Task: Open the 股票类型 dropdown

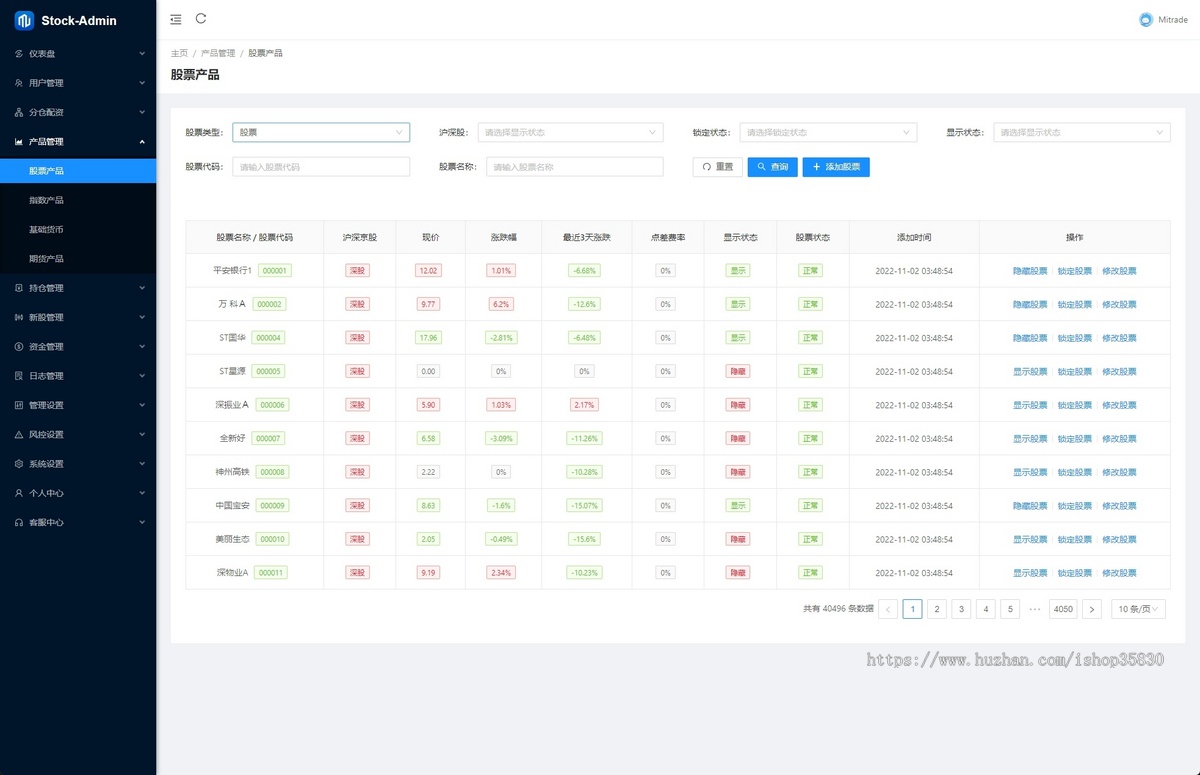Action: [x=321, y=132]
